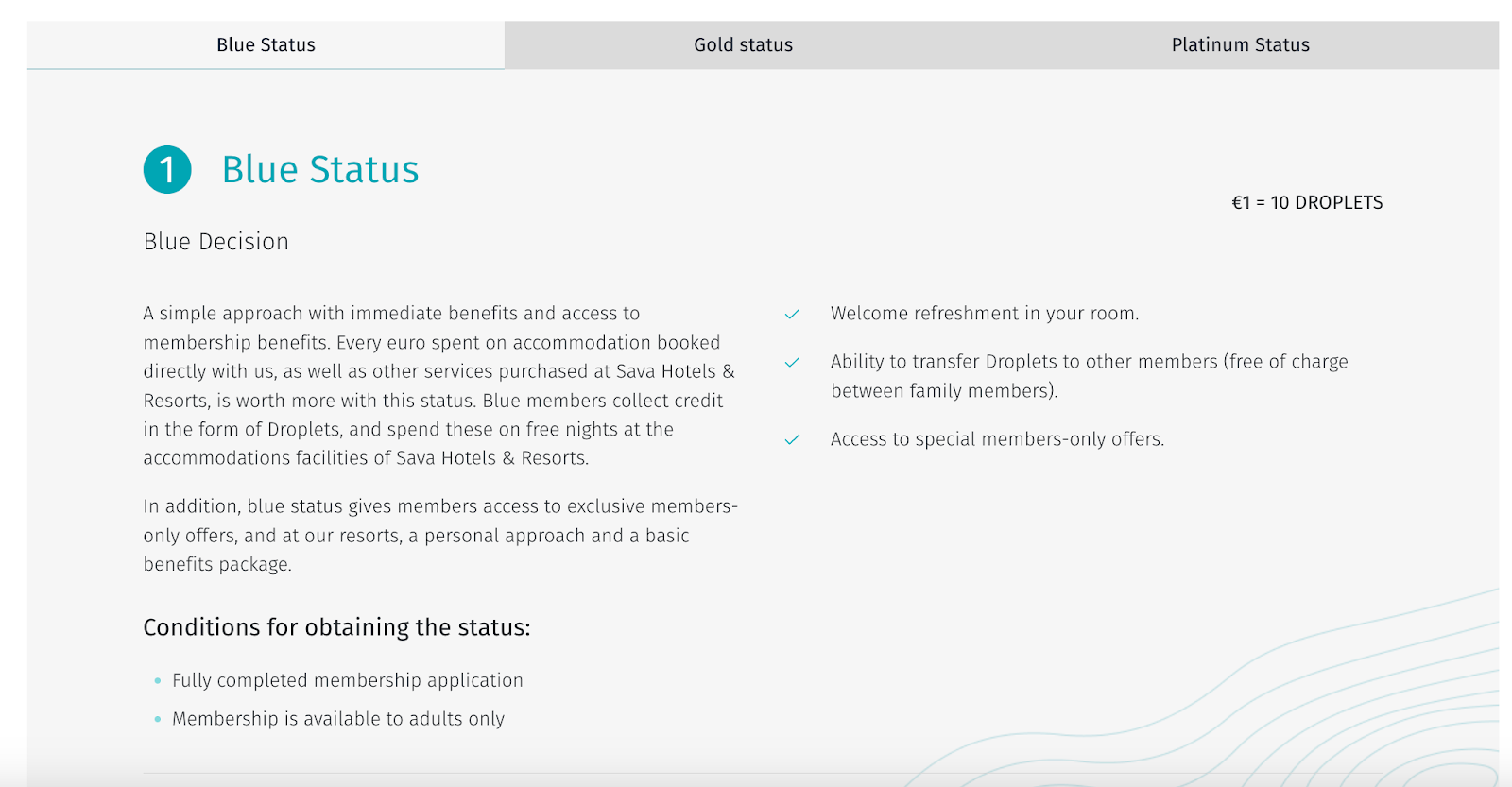1512x787 pixels.
Task: Click the Welcome refreshment in your room text
Action: 984,314
